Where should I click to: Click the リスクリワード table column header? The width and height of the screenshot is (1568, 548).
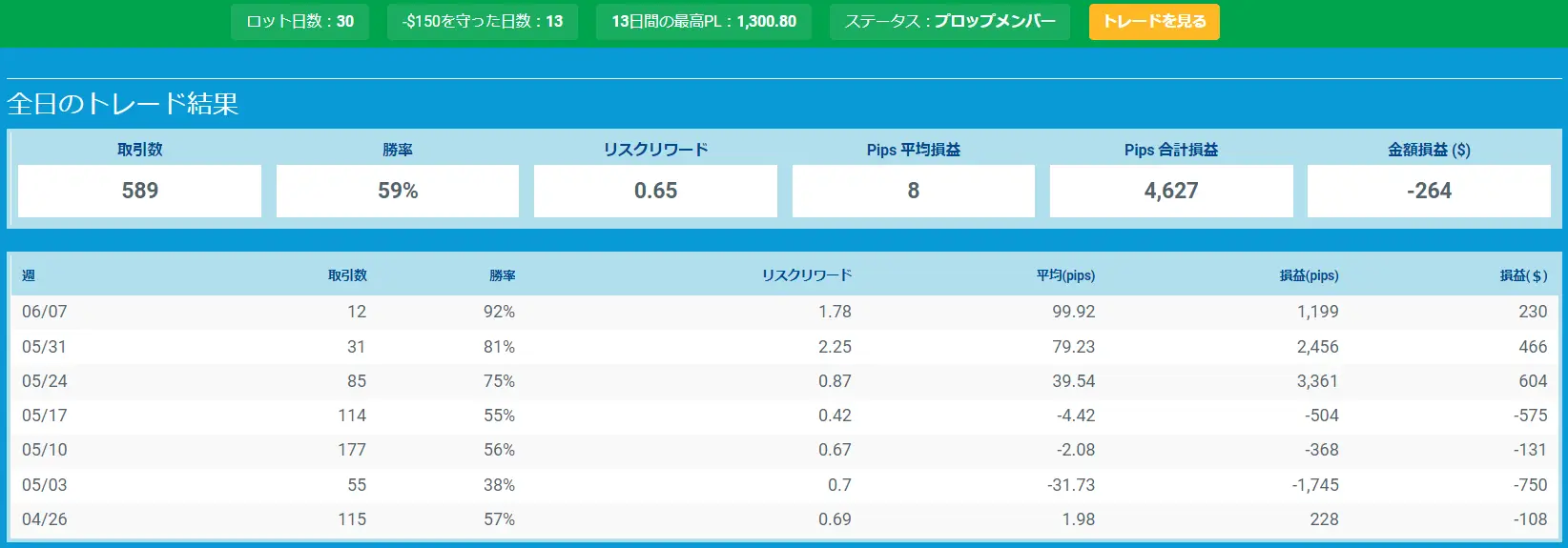(x=807, y=275)
